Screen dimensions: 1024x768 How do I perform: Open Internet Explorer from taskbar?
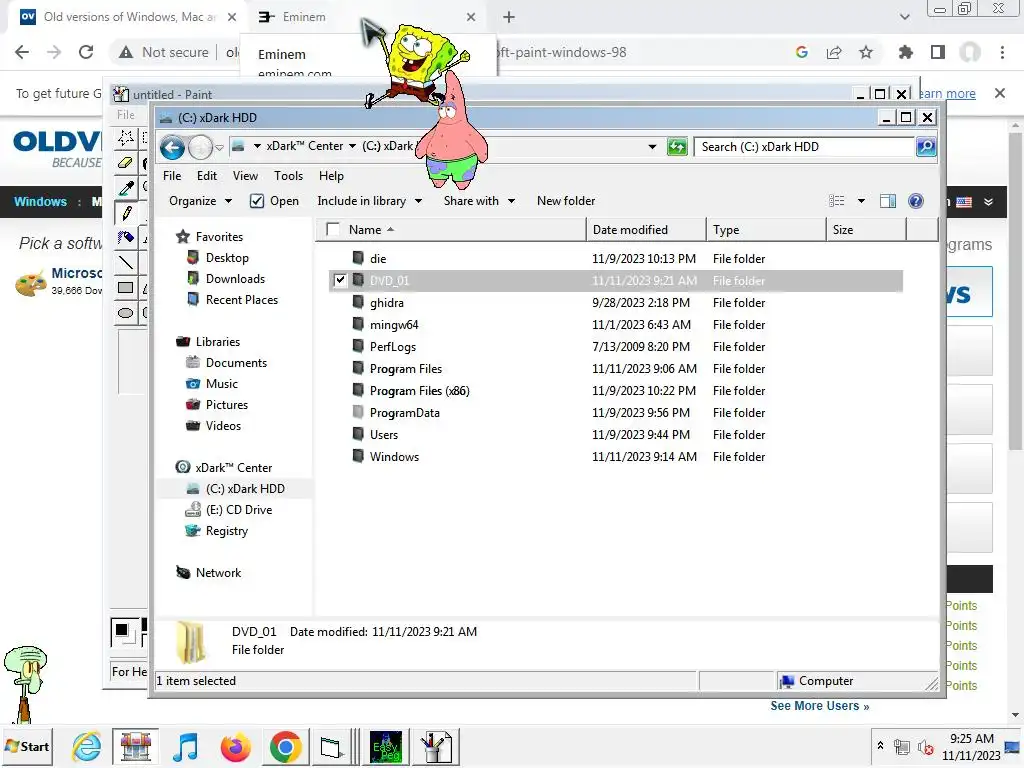(x=86, y=746)
